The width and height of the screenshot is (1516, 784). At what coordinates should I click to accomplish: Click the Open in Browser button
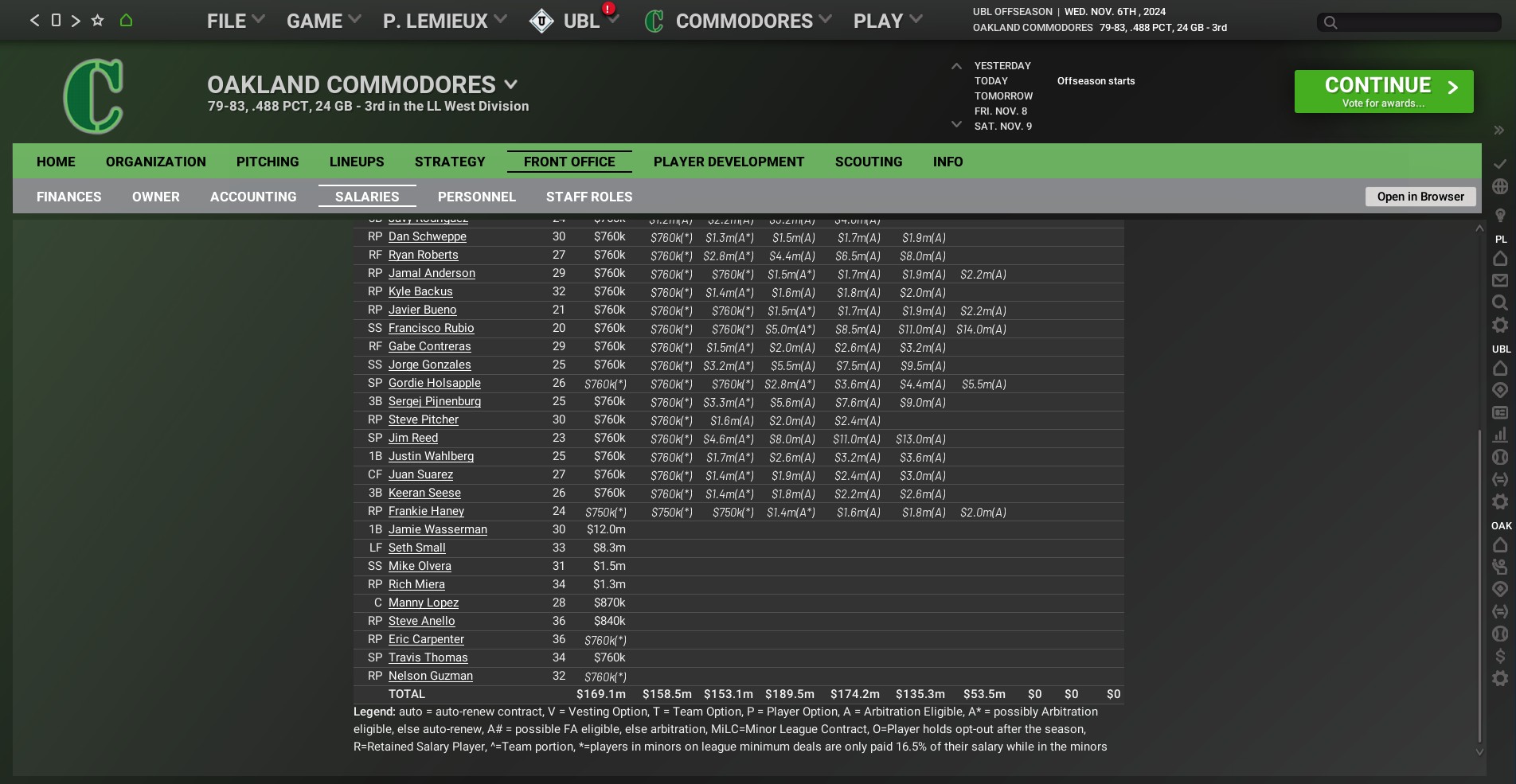click(x=1420, y=197)
